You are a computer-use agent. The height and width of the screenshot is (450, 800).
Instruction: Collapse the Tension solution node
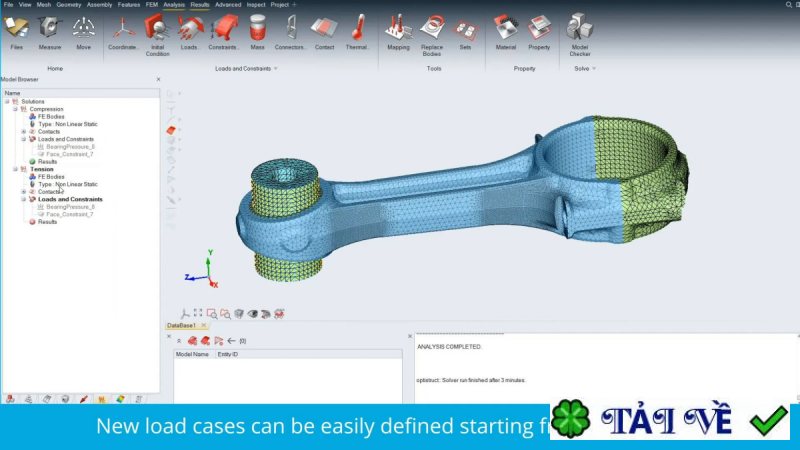15,169
